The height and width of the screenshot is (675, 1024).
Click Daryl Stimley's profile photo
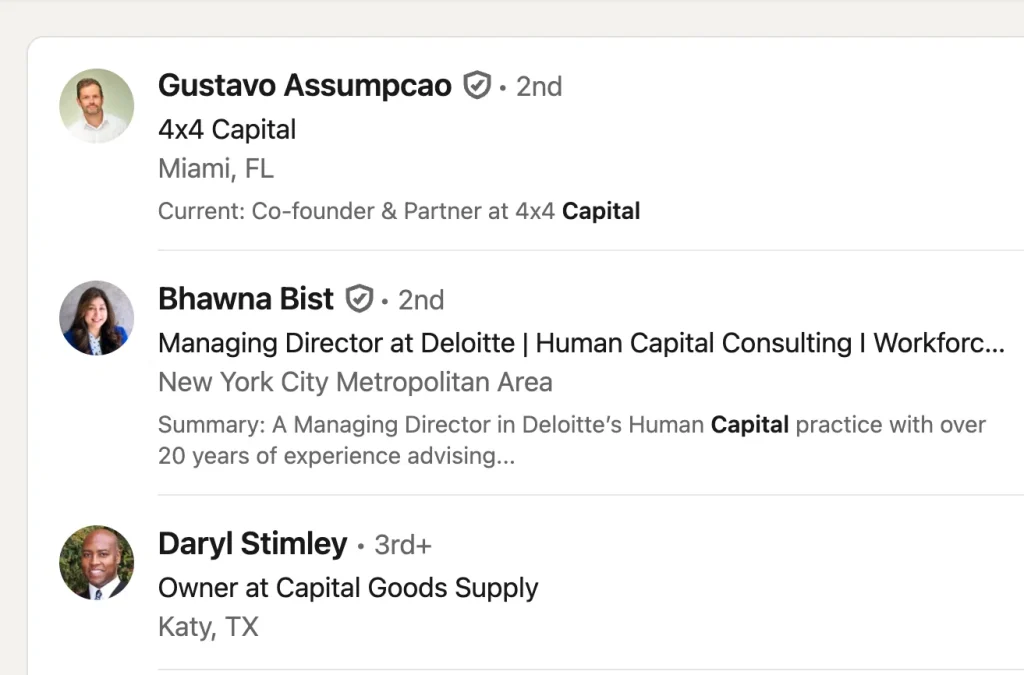click(x=96, y=563)
